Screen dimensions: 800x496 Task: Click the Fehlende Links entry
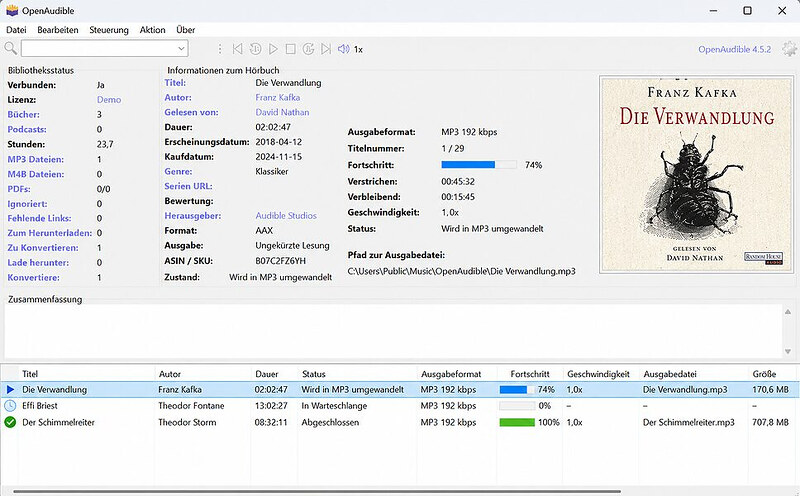click(39, 218)
